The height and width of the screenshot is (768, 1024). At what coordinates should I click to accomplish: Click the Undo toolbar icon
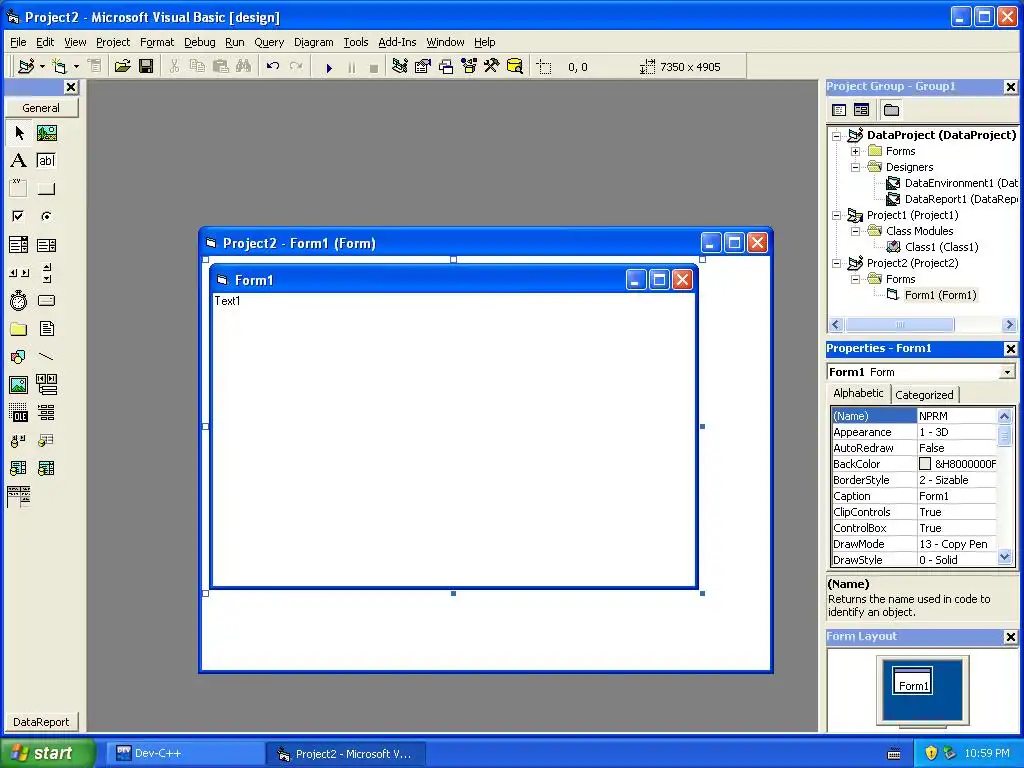tap(273, 67)
